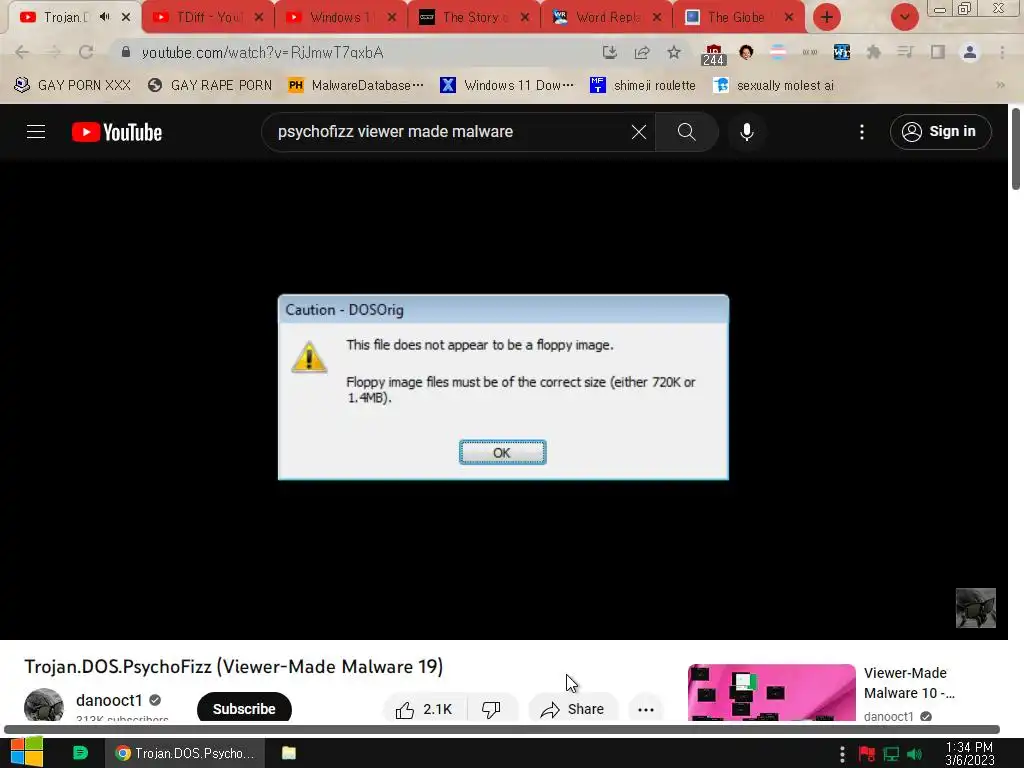
Task: Open the YouTube guide hamburger menu
Action: coord(36,132)
